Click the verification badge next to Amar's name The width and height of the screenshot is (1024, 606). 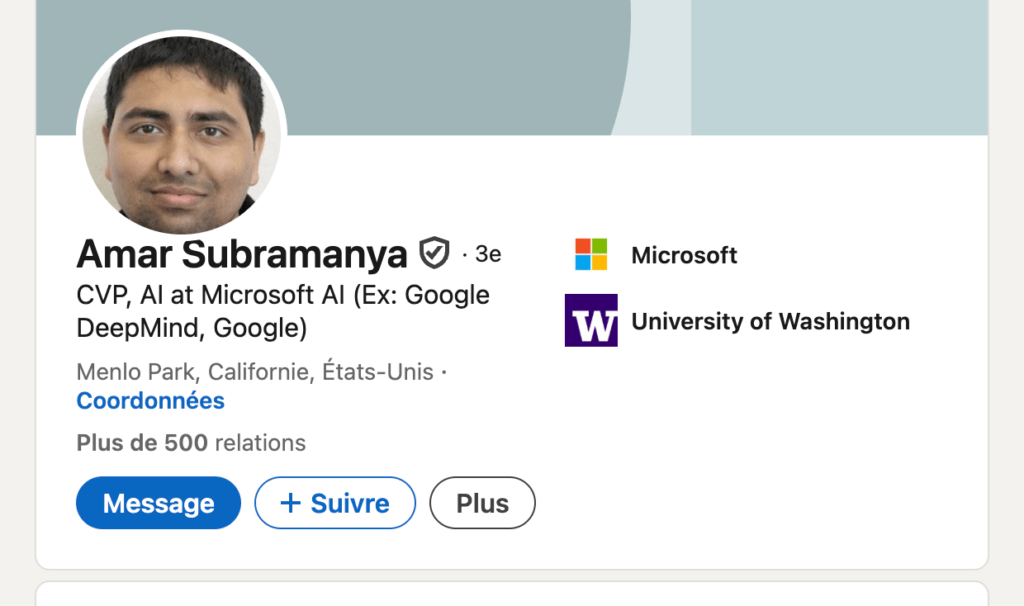point(436,254)
